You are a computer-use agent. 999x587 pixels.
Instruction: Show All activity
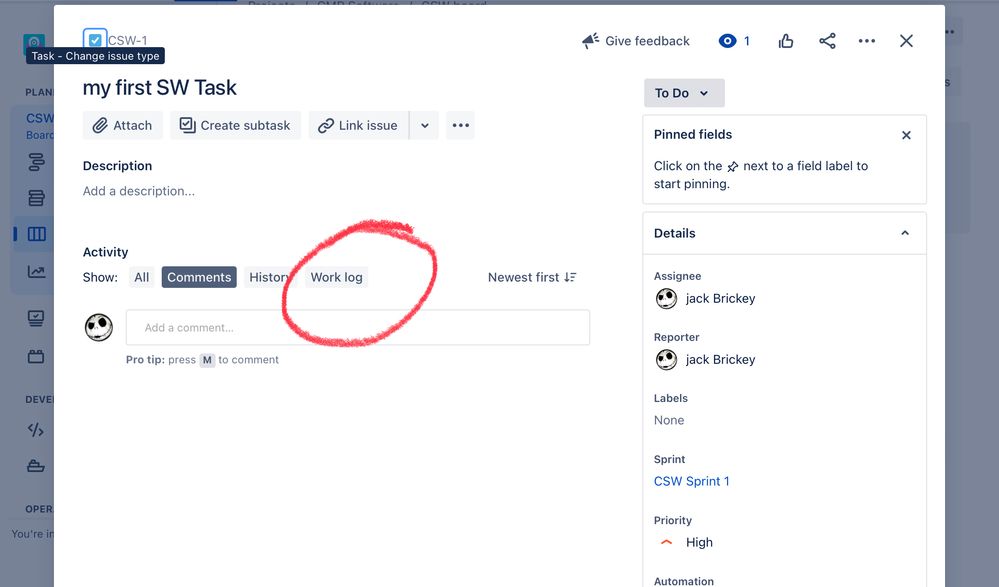pos(141,277)
